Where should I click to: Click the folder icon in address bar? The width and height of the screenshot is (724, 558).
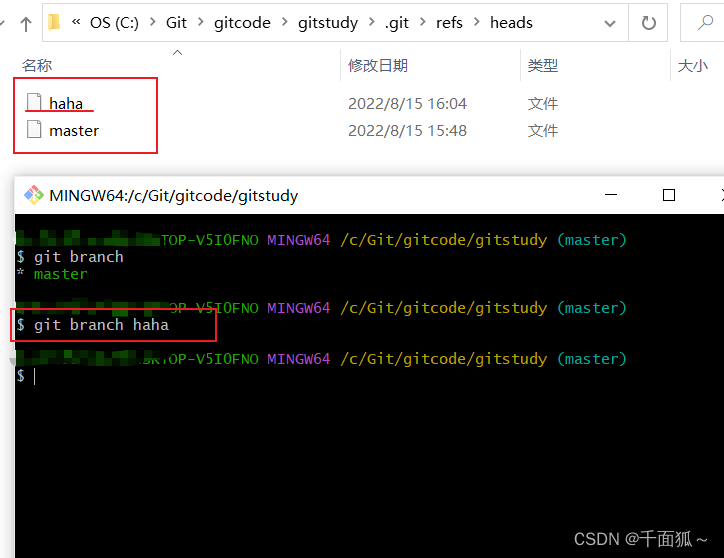pyautogui.click(x=54, y=22)
